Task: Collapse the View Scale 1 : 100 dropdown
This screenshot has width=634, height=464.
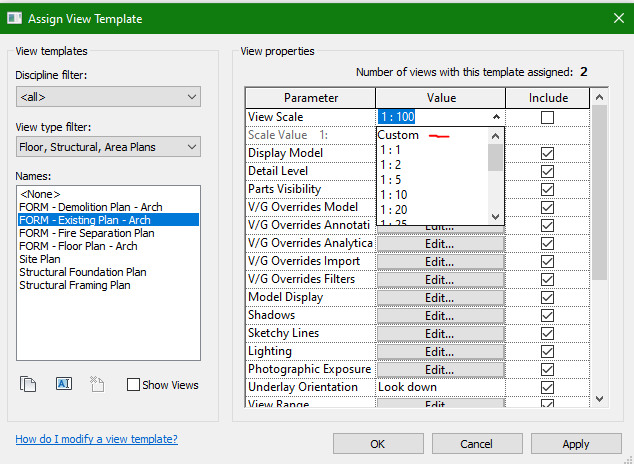Action: [496, 117]
